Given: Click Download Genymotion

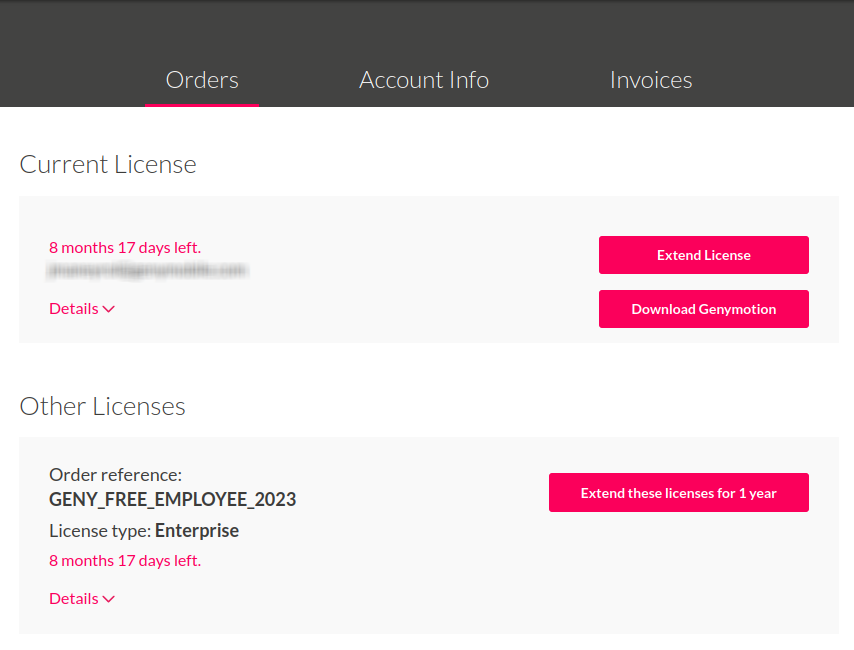Looking at the screenshot, I should pyautogui.click(x=703, y=309).
